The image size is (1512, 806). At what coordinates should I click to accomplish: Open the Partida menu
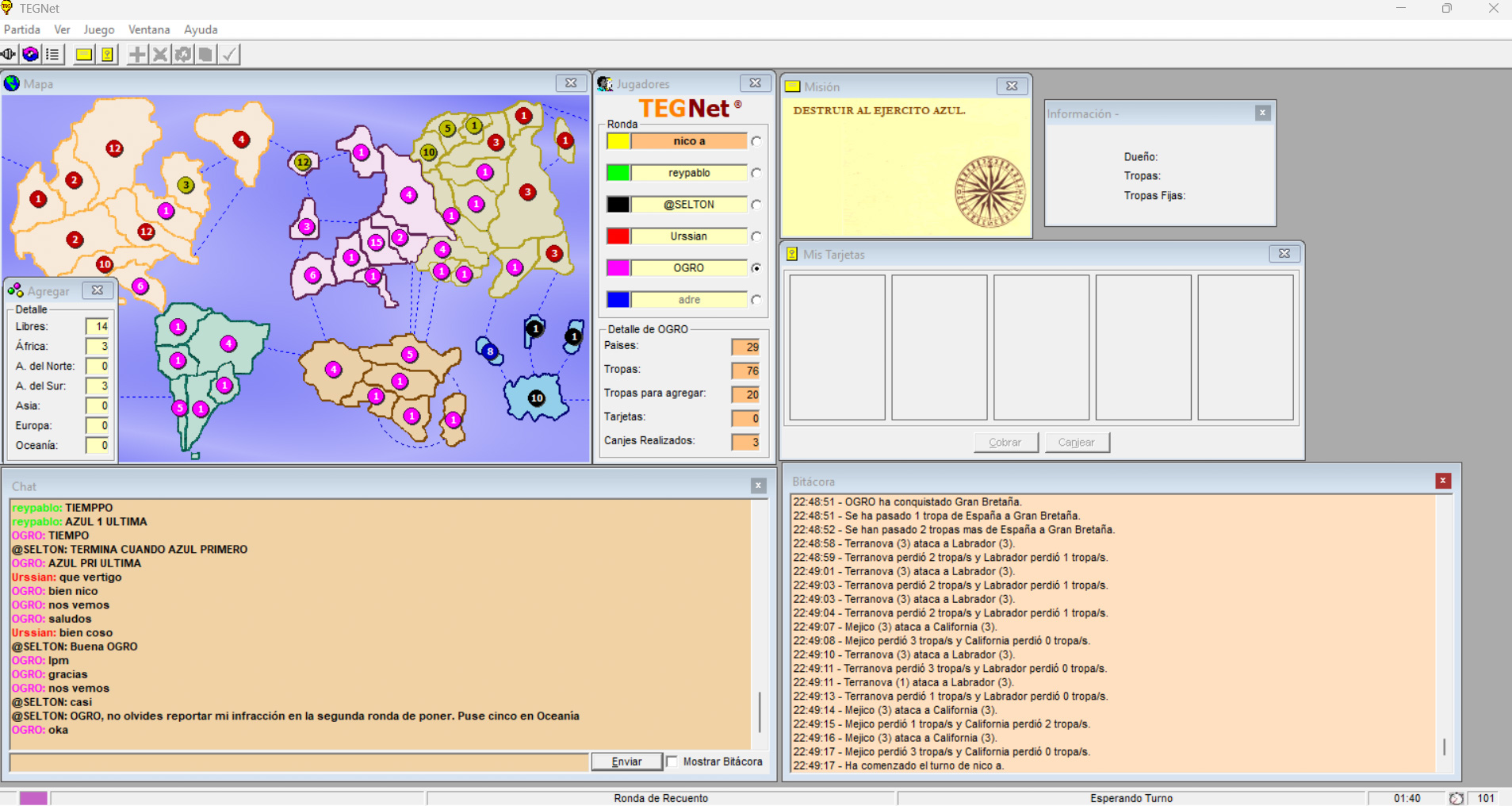tap(22, 29)
